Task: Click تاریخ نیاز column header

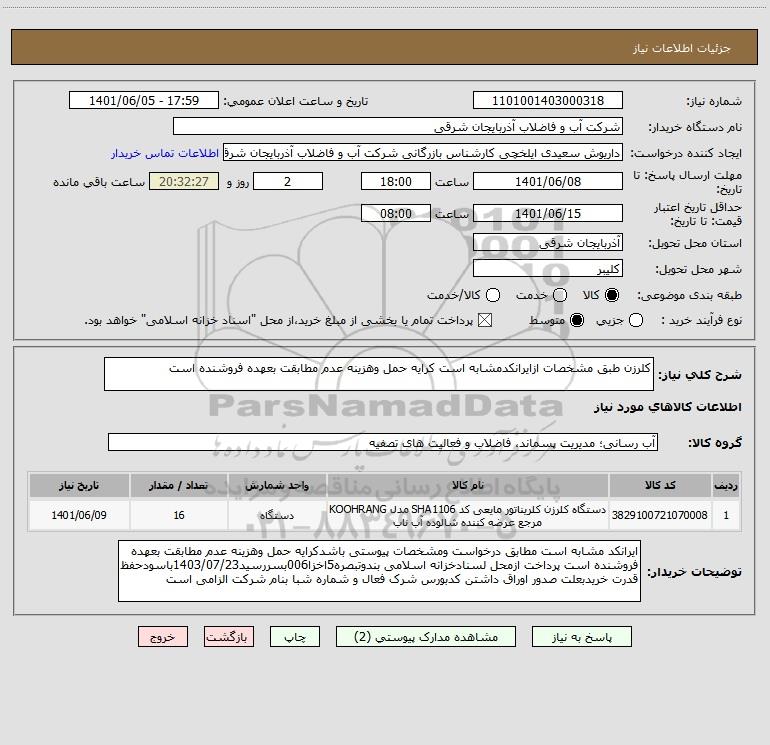Action: point(79,485)
